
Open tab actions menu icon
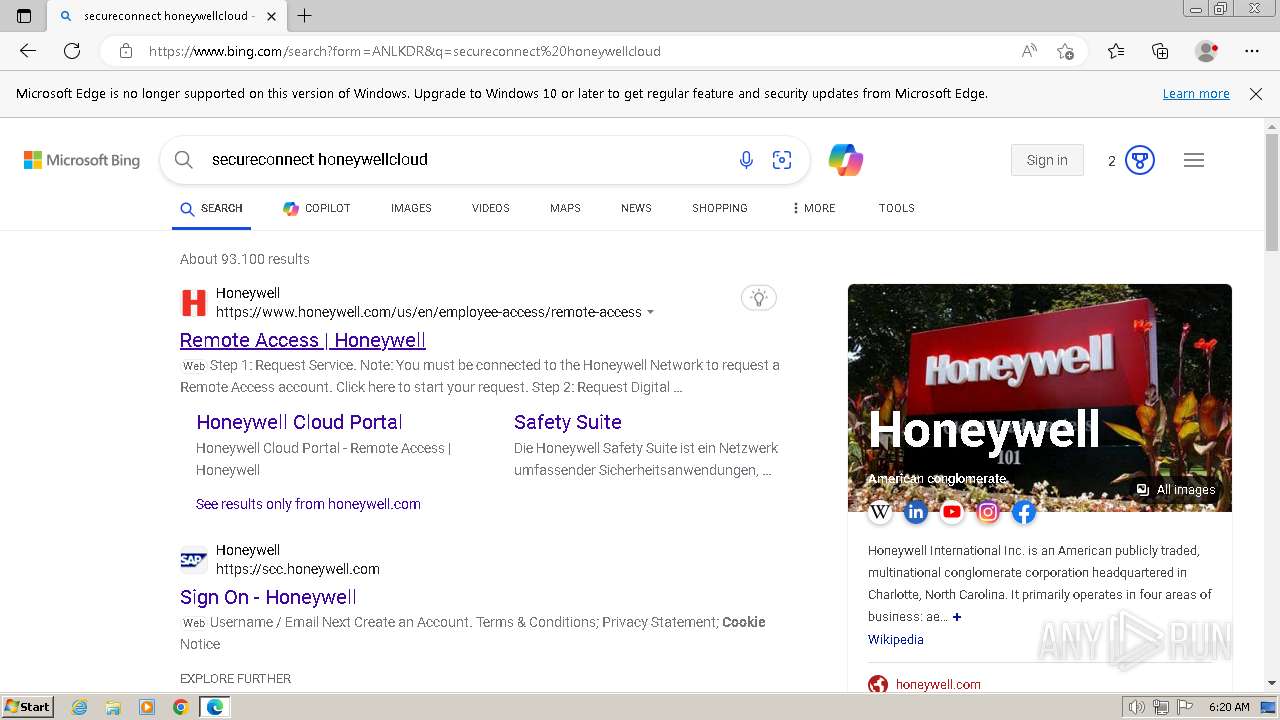point(24,16)
